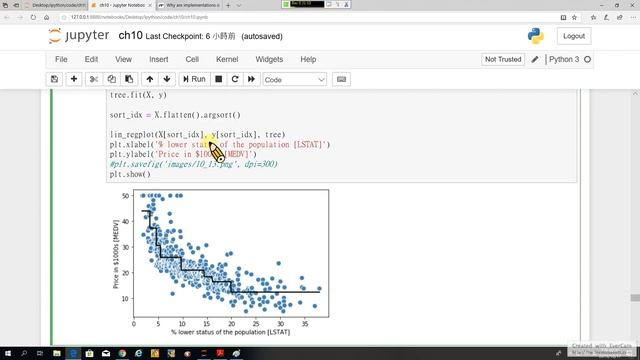Open the Edit menu

point(91,59)
